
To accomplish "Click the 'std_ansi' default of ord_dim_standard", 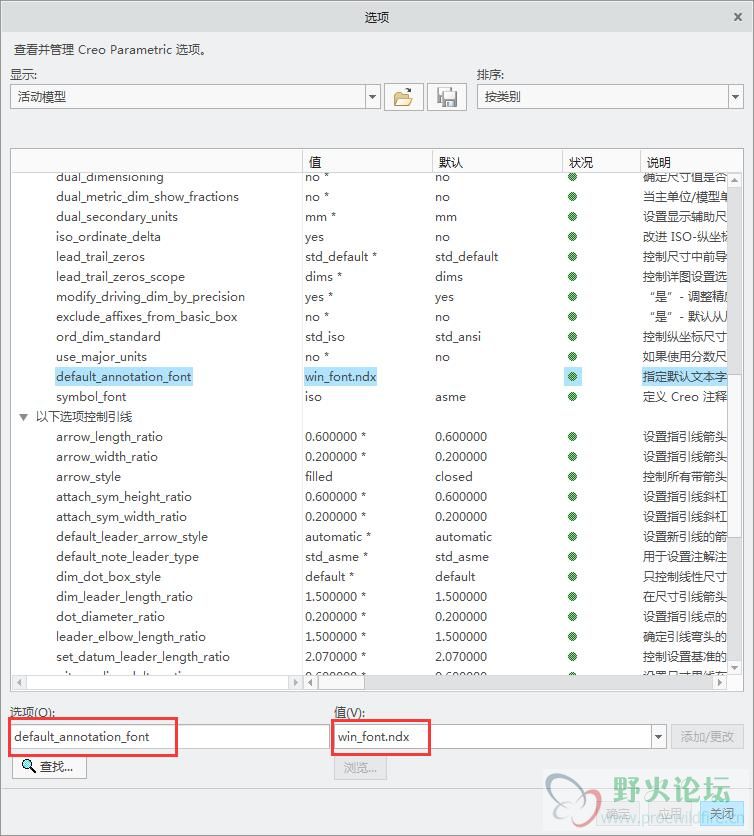I will point(458,336).
